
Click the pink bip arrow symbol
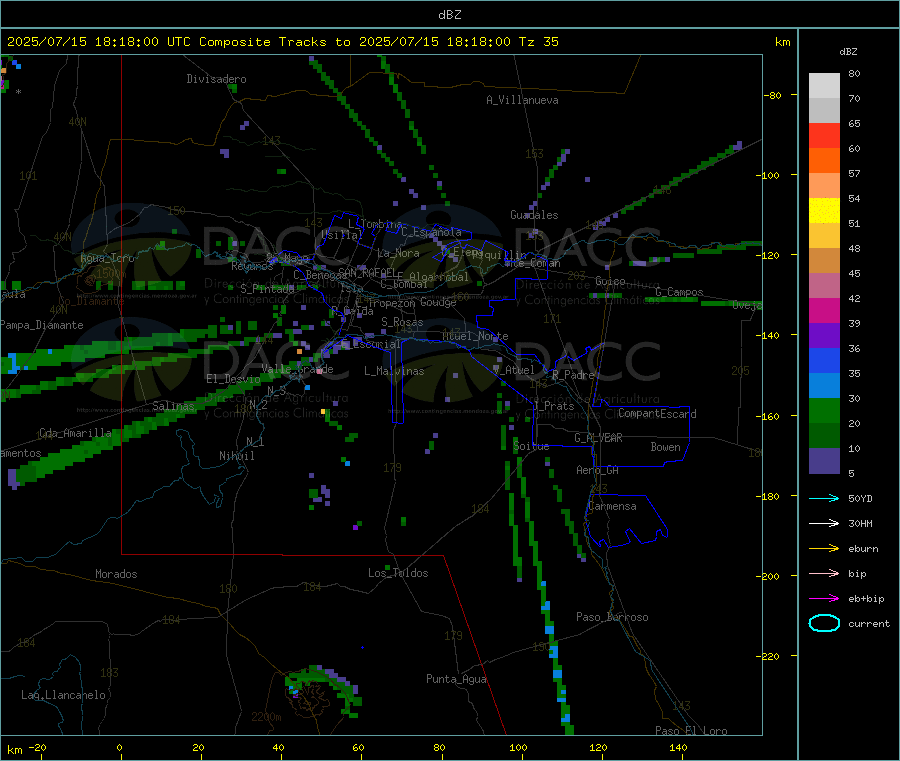(824, 573)
